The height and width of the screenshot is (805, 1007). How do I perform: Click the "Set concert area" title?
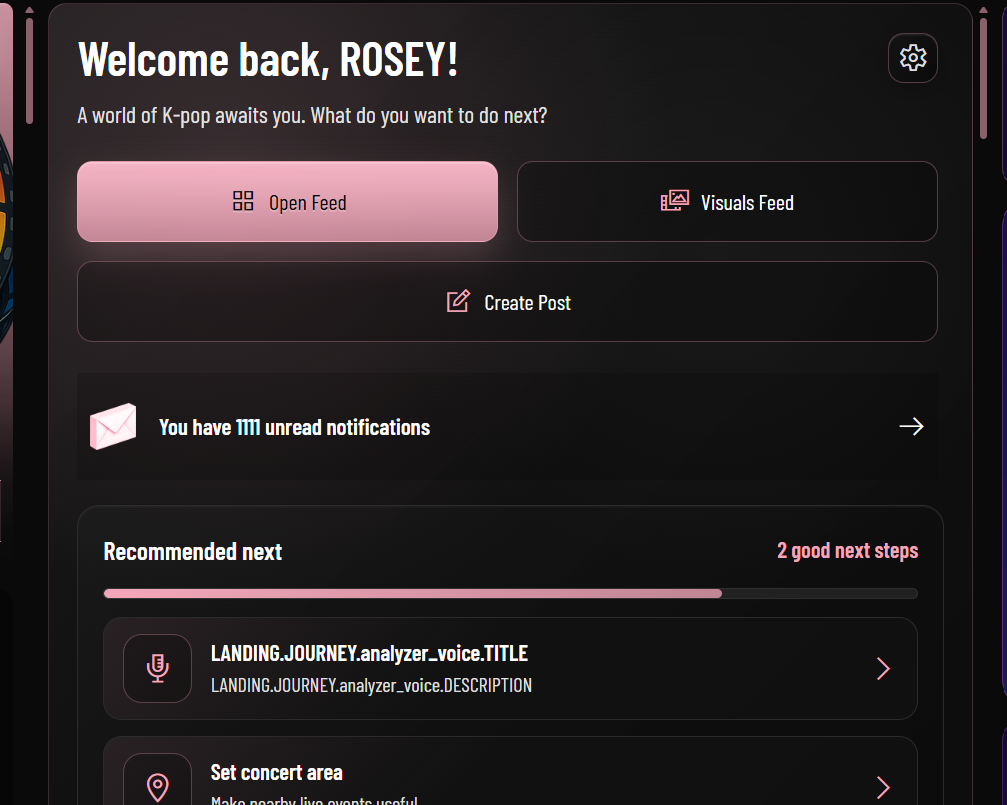277,772
